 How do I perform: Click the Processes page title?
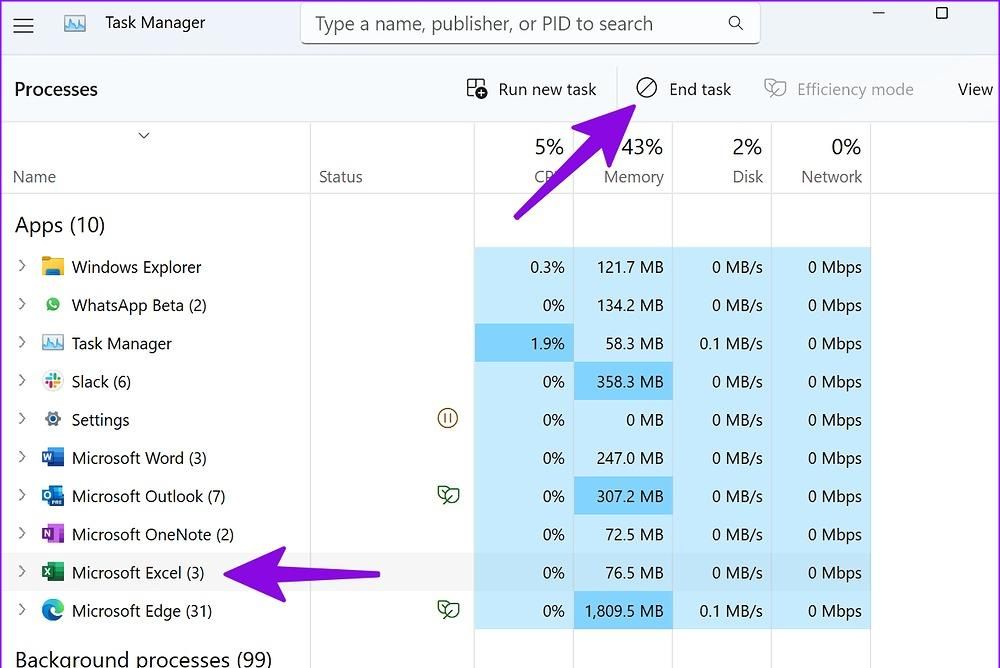click(56, 89)
